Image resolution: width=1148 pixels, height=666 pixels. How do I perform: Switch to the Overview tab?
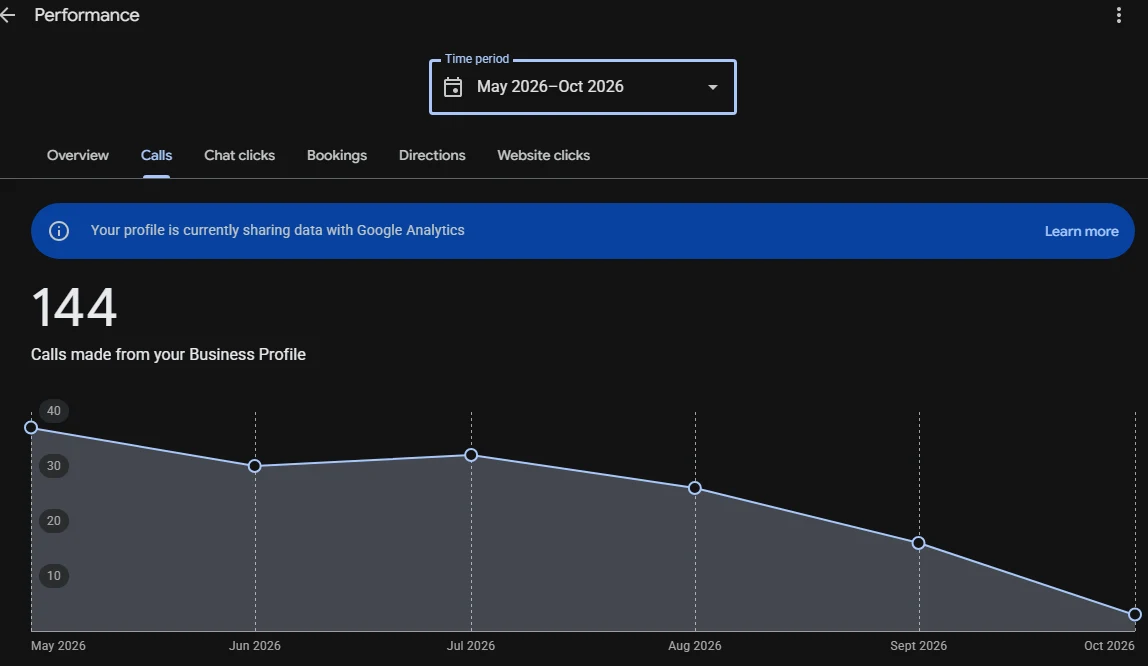pos(78,155)
